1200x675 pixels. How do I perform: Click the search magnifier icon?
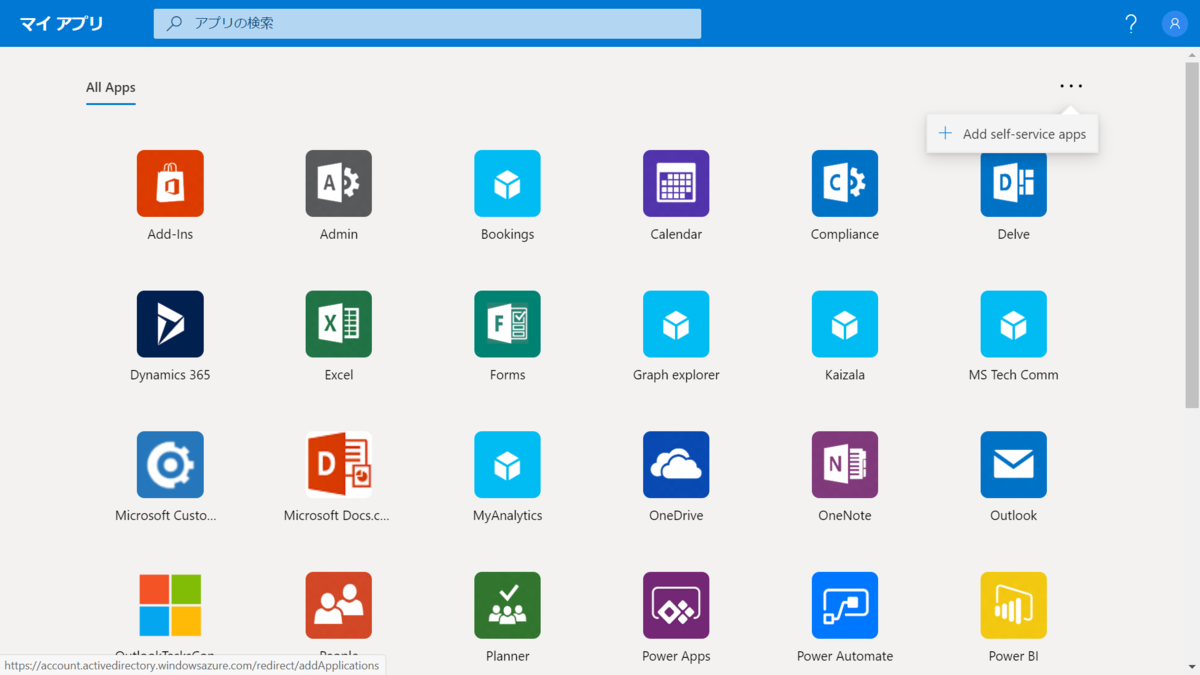tap(174, 23)
